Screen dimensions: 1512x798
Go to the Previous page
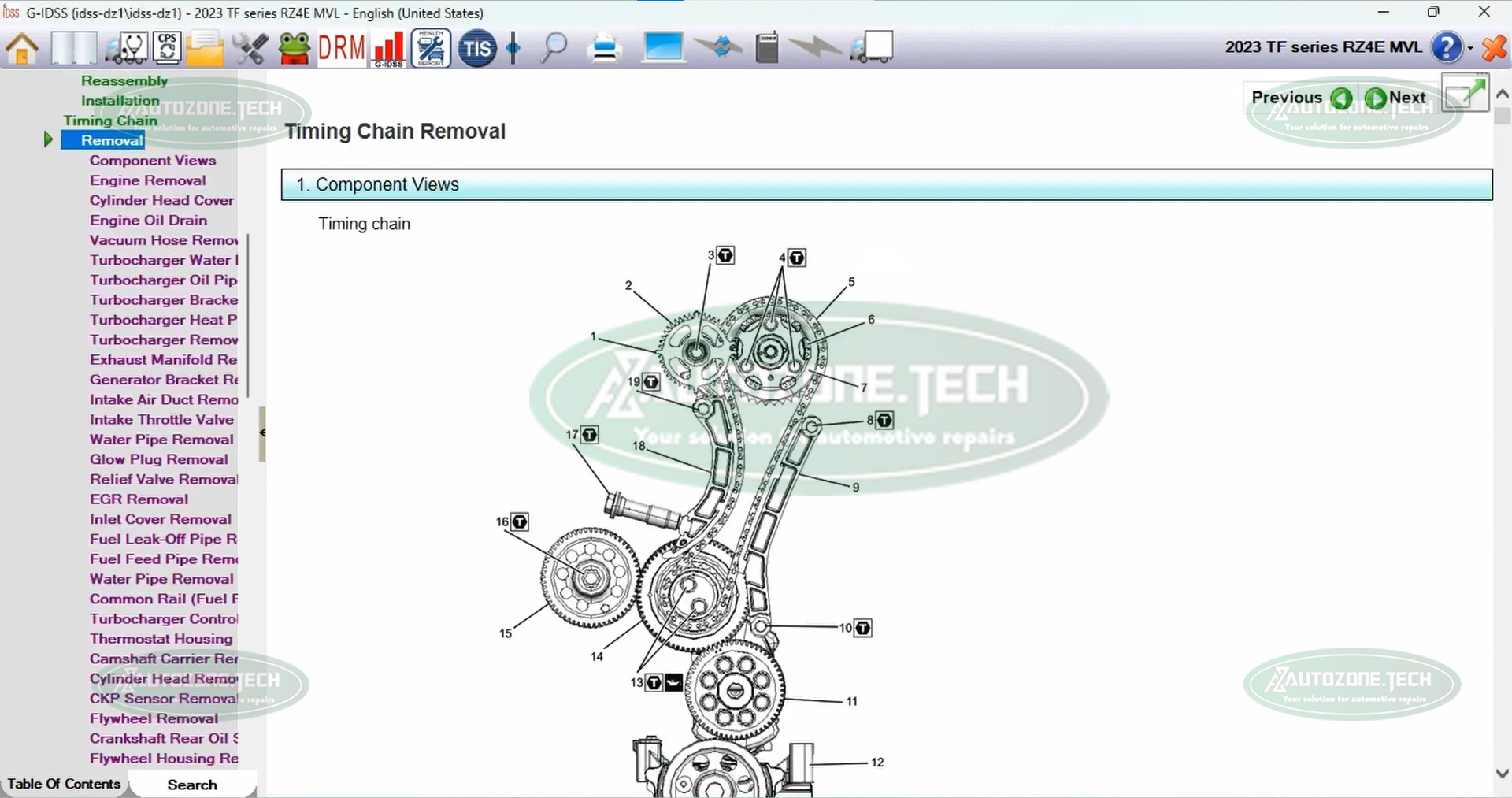pos(1301,98)
